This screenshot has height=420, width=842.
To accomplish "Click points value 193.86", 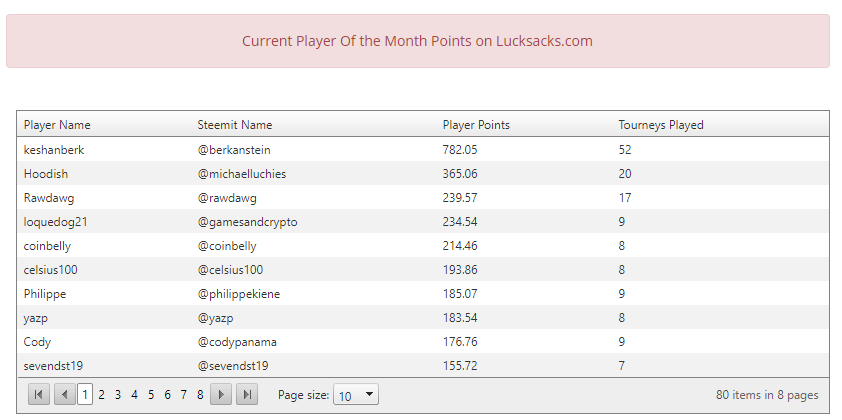I will click(x=460, y=270).
